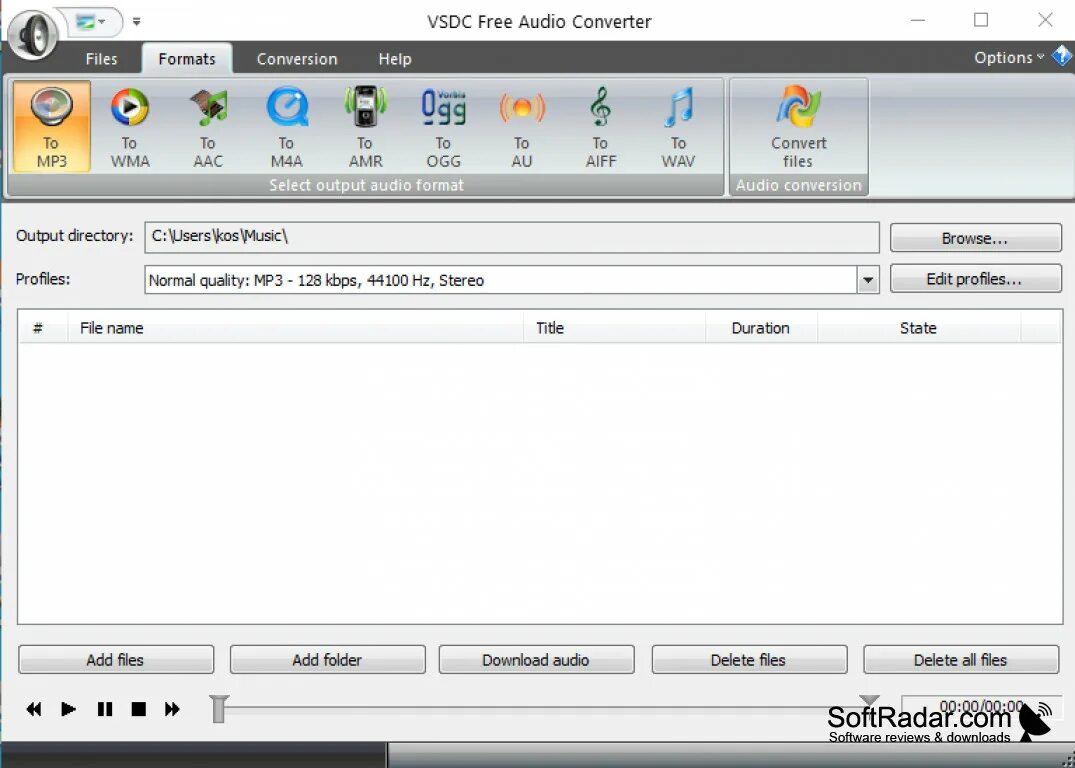
Task: Click the Browse... button
Action: click(x=976, y=238)
